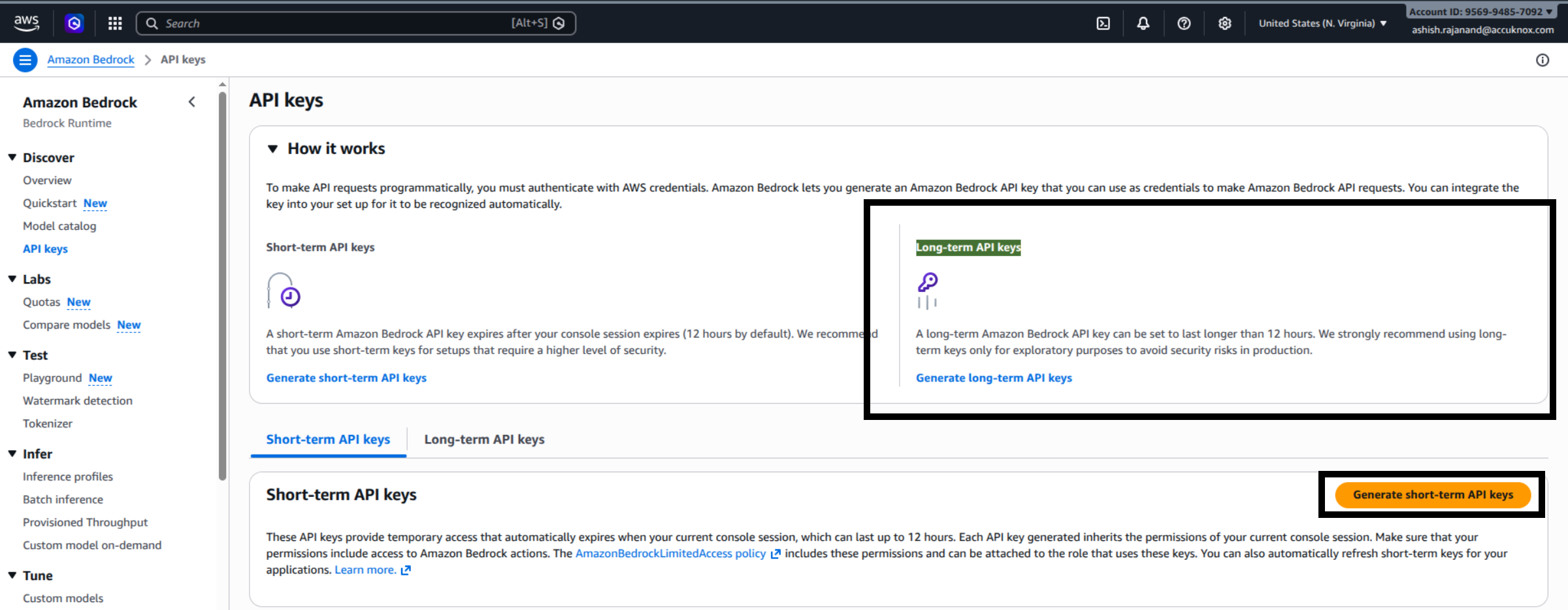Collapse the Infer sidebar group
The height and width of the screenshot is (610, 1568).
[12, 453]
